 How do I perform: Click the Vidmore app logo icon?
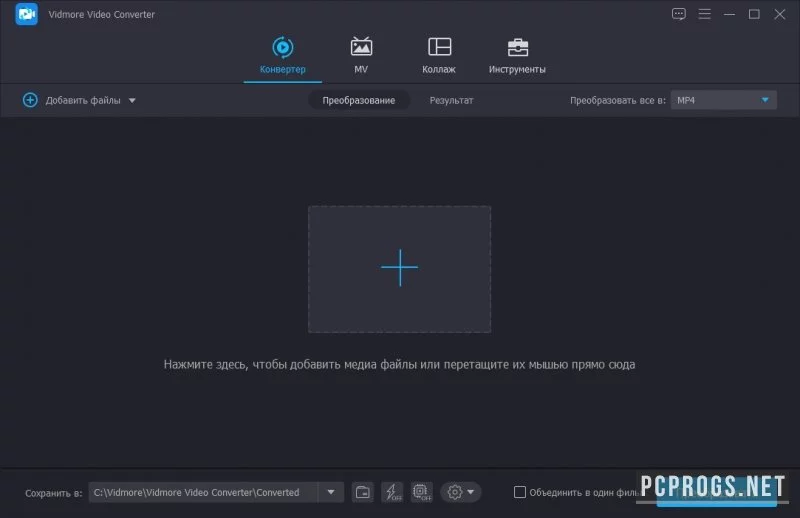27,14
